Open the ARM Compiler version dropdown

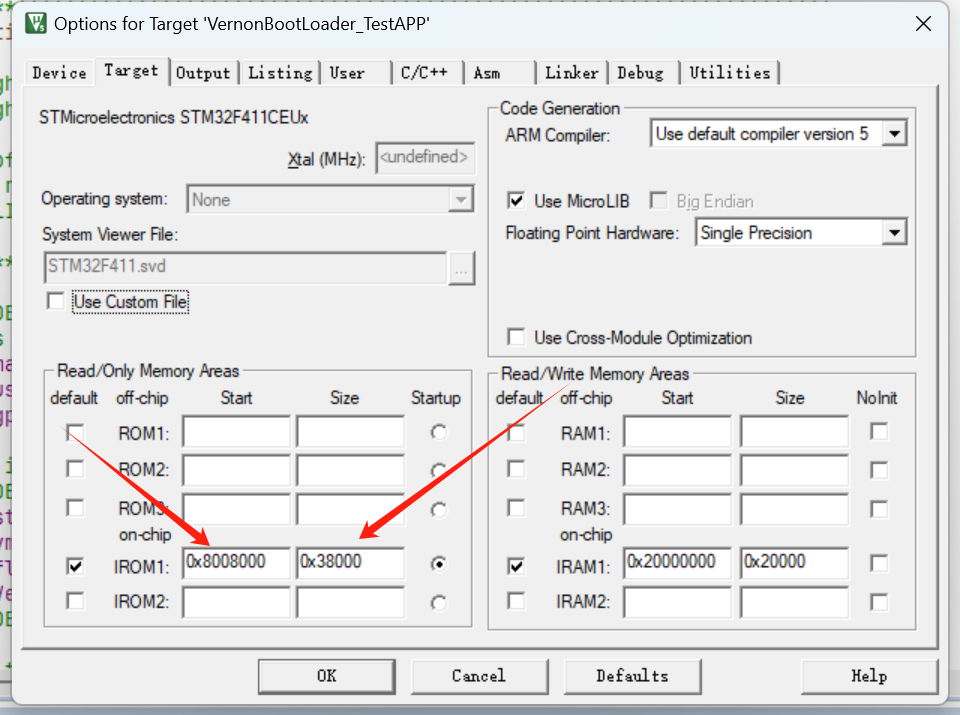coord(894,133)
